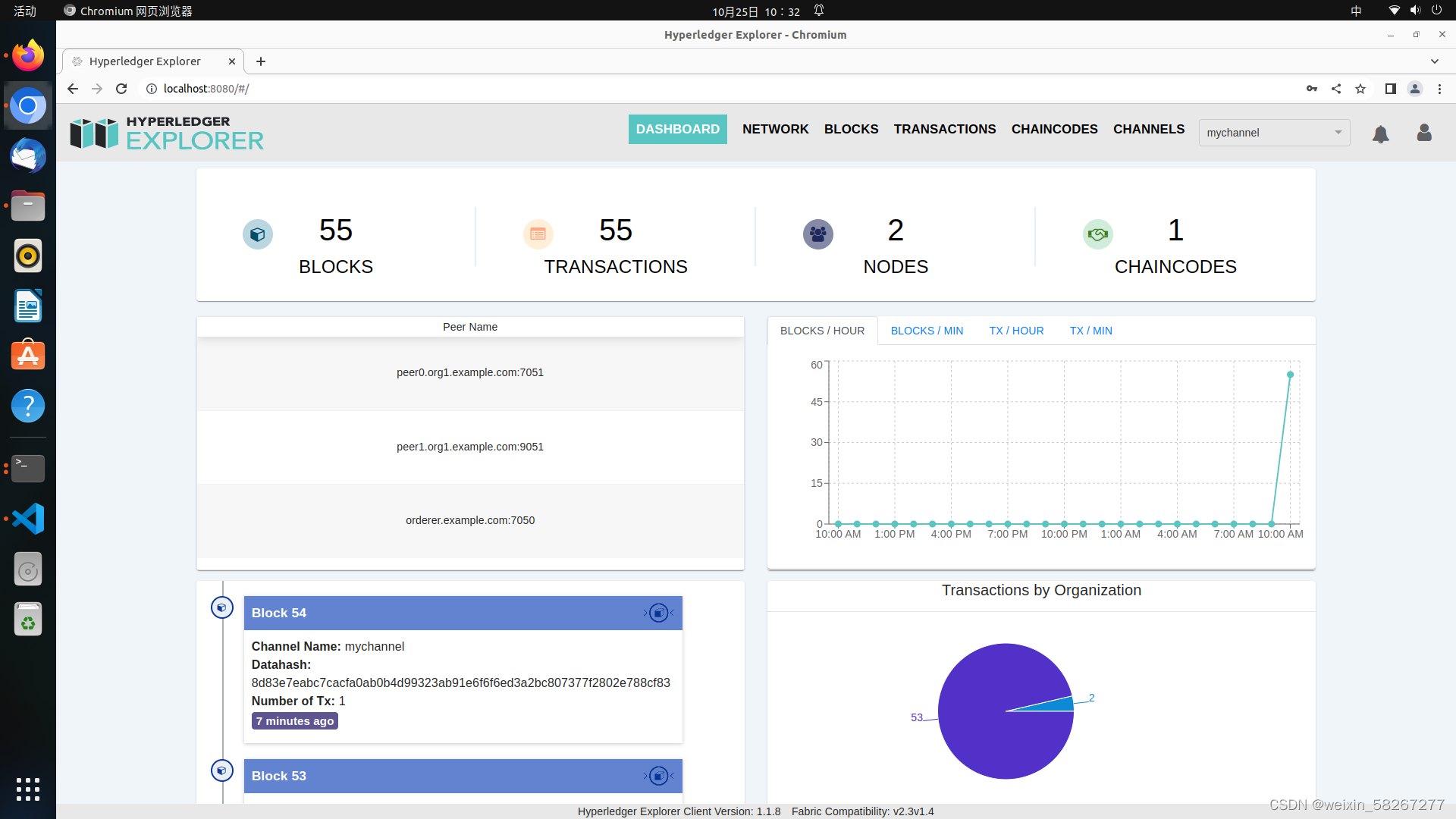Viewport: 1456px width, 819px height.
Task: Open the system clock calendar
Action: click(755, 11)
